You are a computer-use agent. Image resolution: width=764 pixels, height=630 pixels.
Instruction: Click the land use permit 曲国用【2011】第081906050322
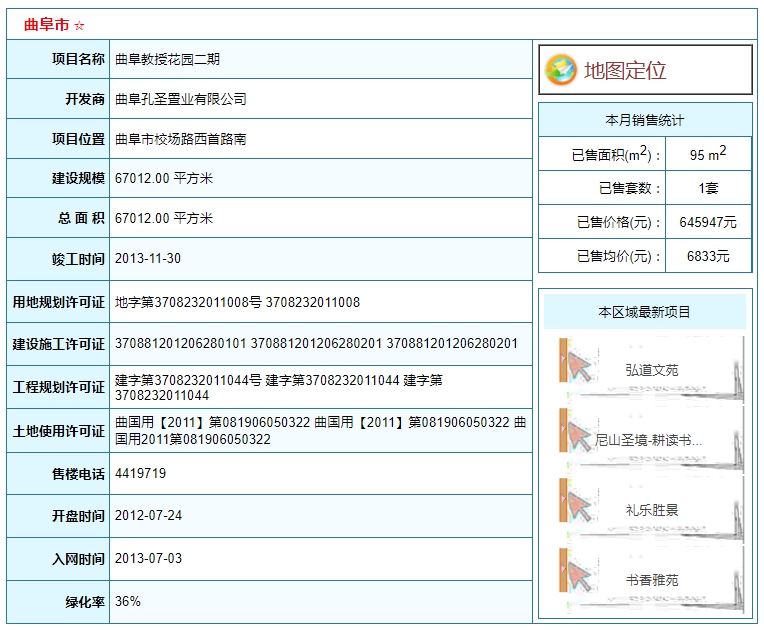pyautogui.click(x=212, y=422)
